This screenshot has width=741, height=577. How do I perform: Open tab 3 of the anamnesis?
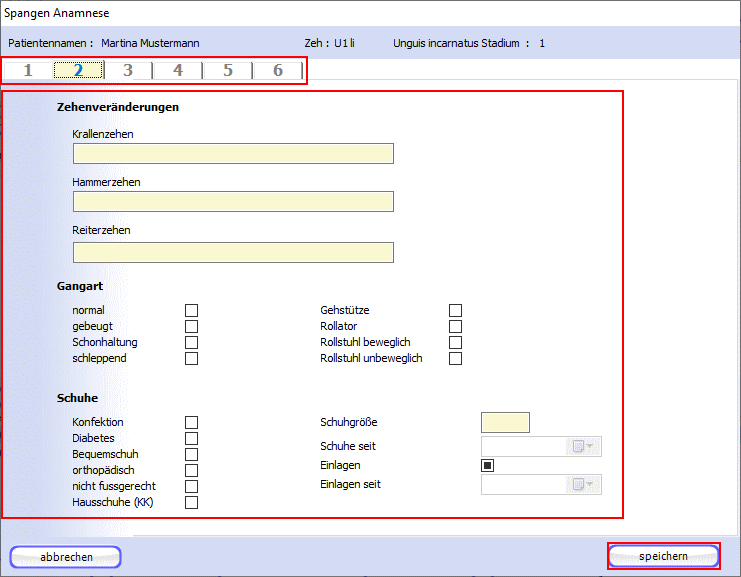coord(128,70)
